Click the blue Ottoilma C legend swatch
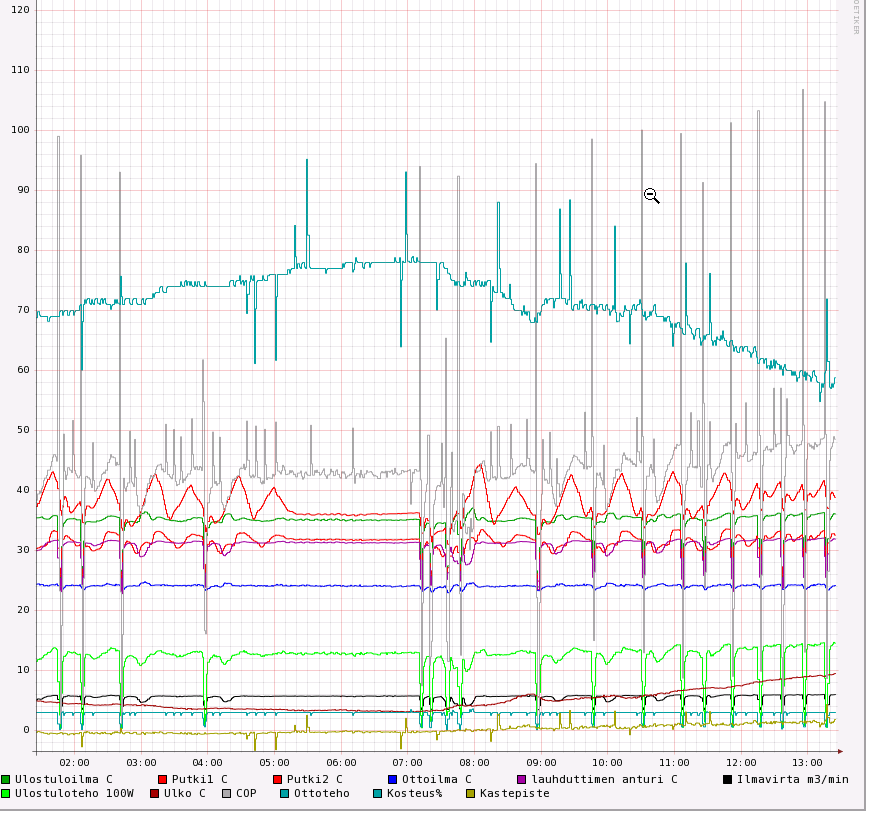Viewport: 869px width, 814px height. point(393,782)
